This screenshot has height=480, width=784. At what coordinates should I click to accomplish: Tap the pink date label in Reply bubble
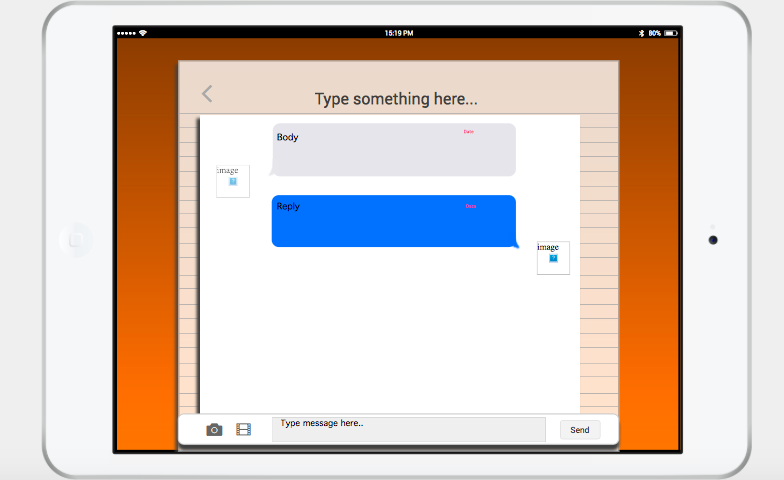pos(470,206)
